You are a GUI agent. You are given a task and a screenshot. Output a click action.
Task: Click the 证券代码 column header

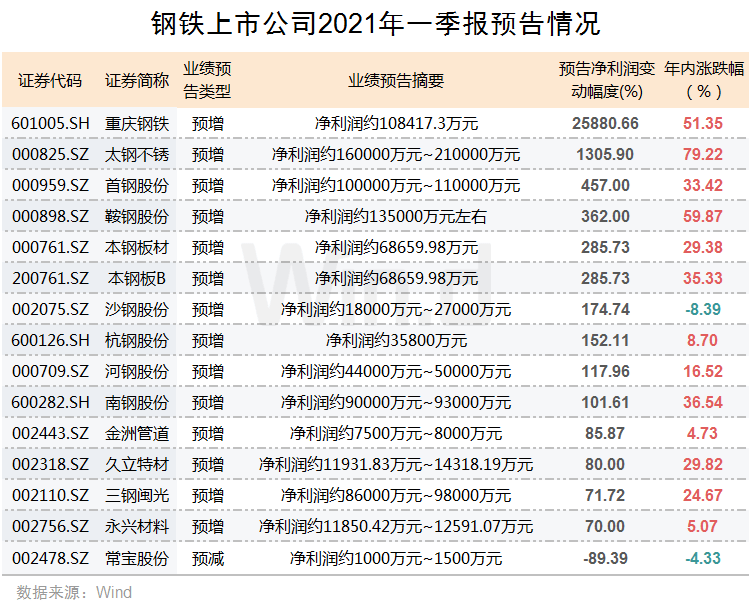[50, 81]
